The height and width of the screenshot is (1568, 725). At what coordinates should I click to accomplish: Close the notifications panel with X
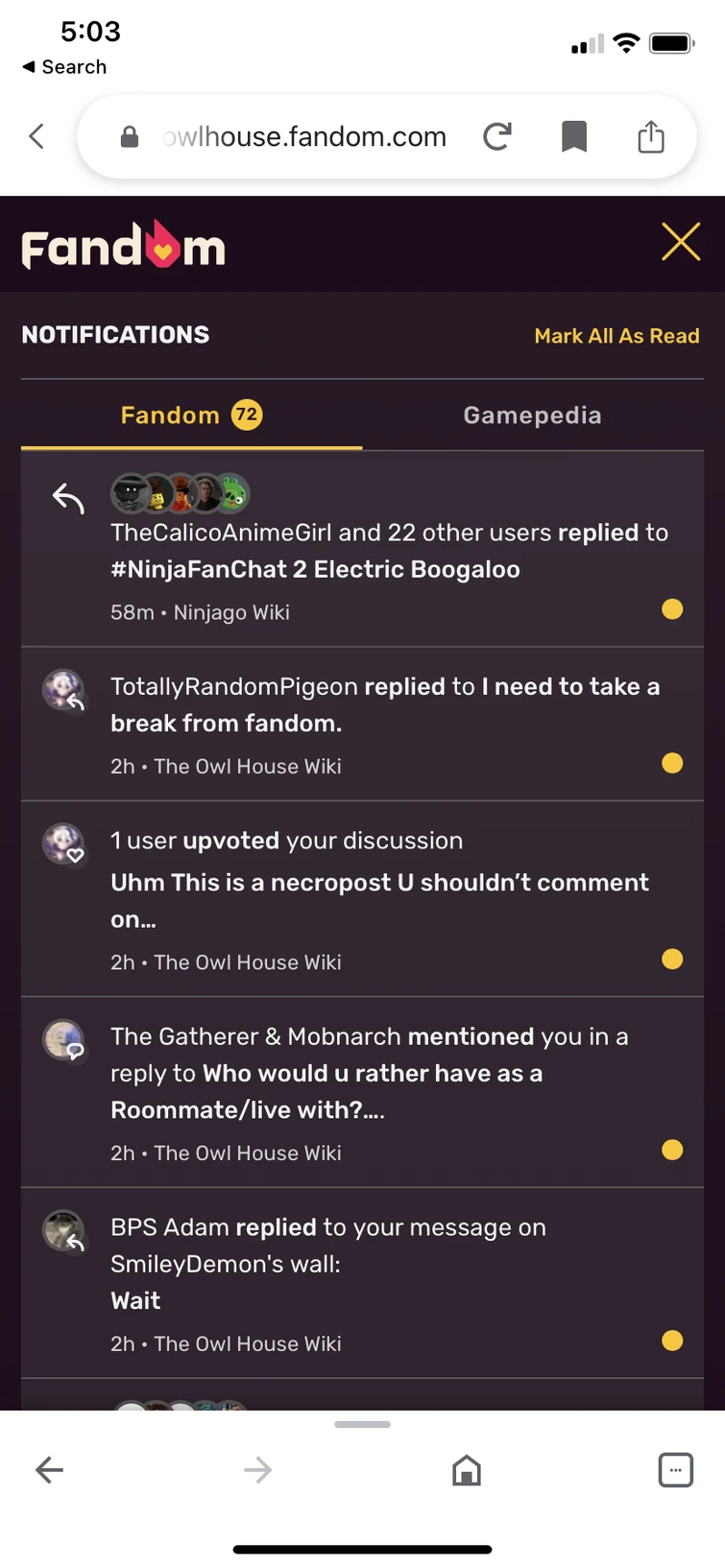tap(681, 242)
